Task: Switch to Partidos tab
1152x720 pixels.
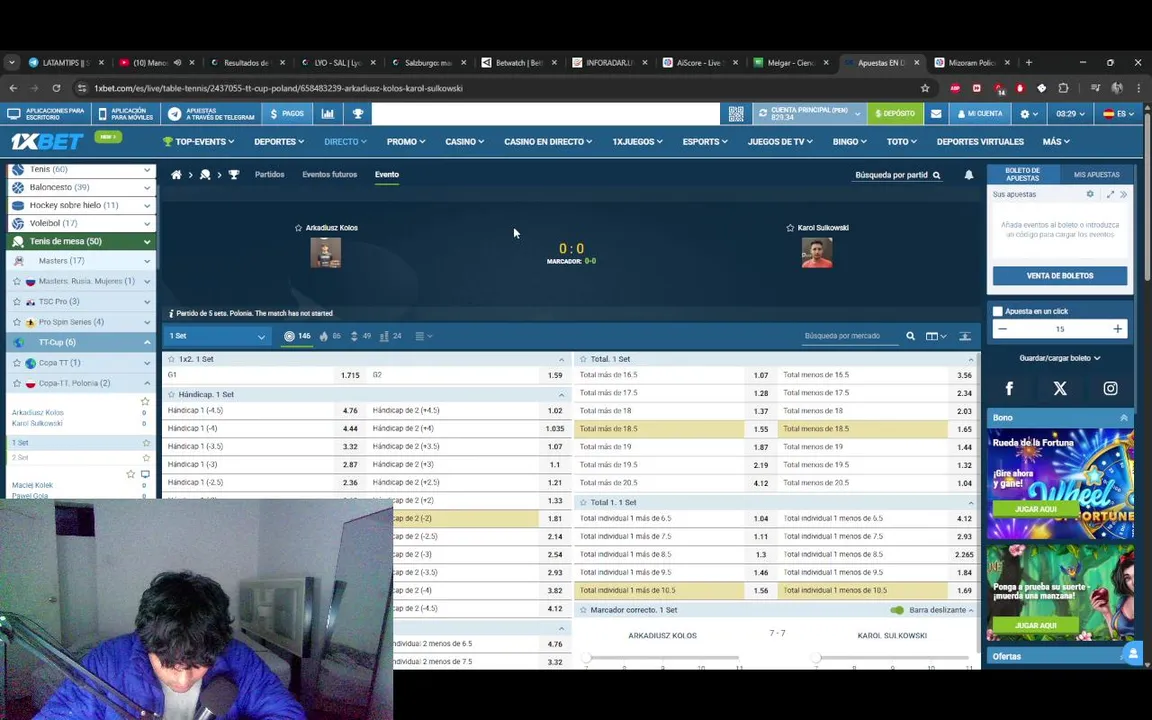Action: click(x=270, y=175)
